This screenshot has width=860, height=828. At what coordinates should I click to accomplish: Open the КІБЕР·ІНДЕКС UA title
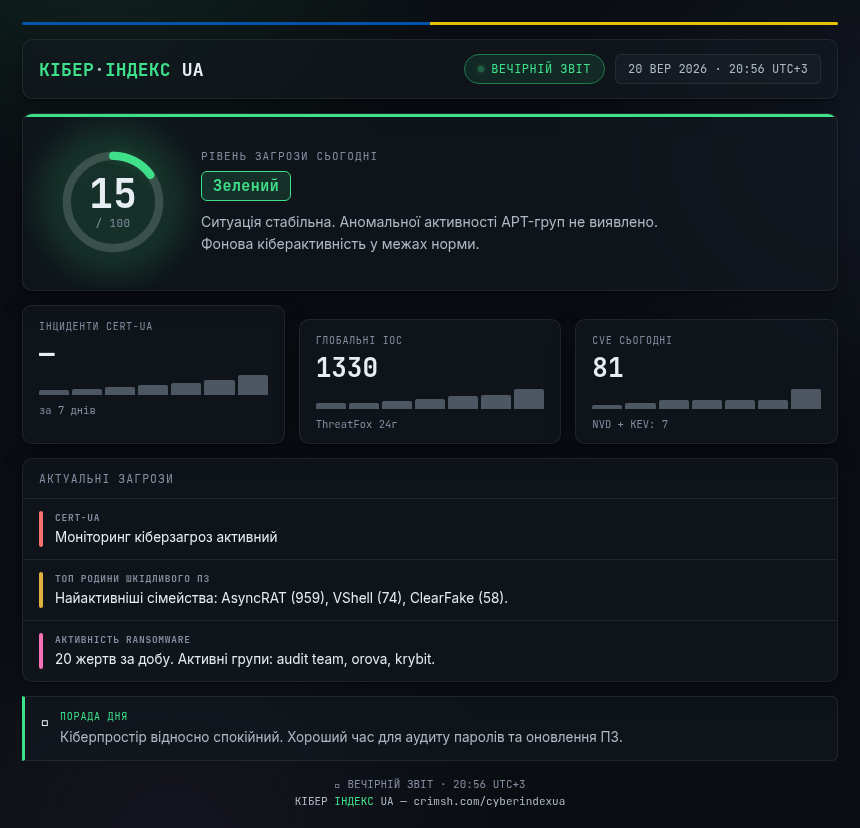pos(121,70)
